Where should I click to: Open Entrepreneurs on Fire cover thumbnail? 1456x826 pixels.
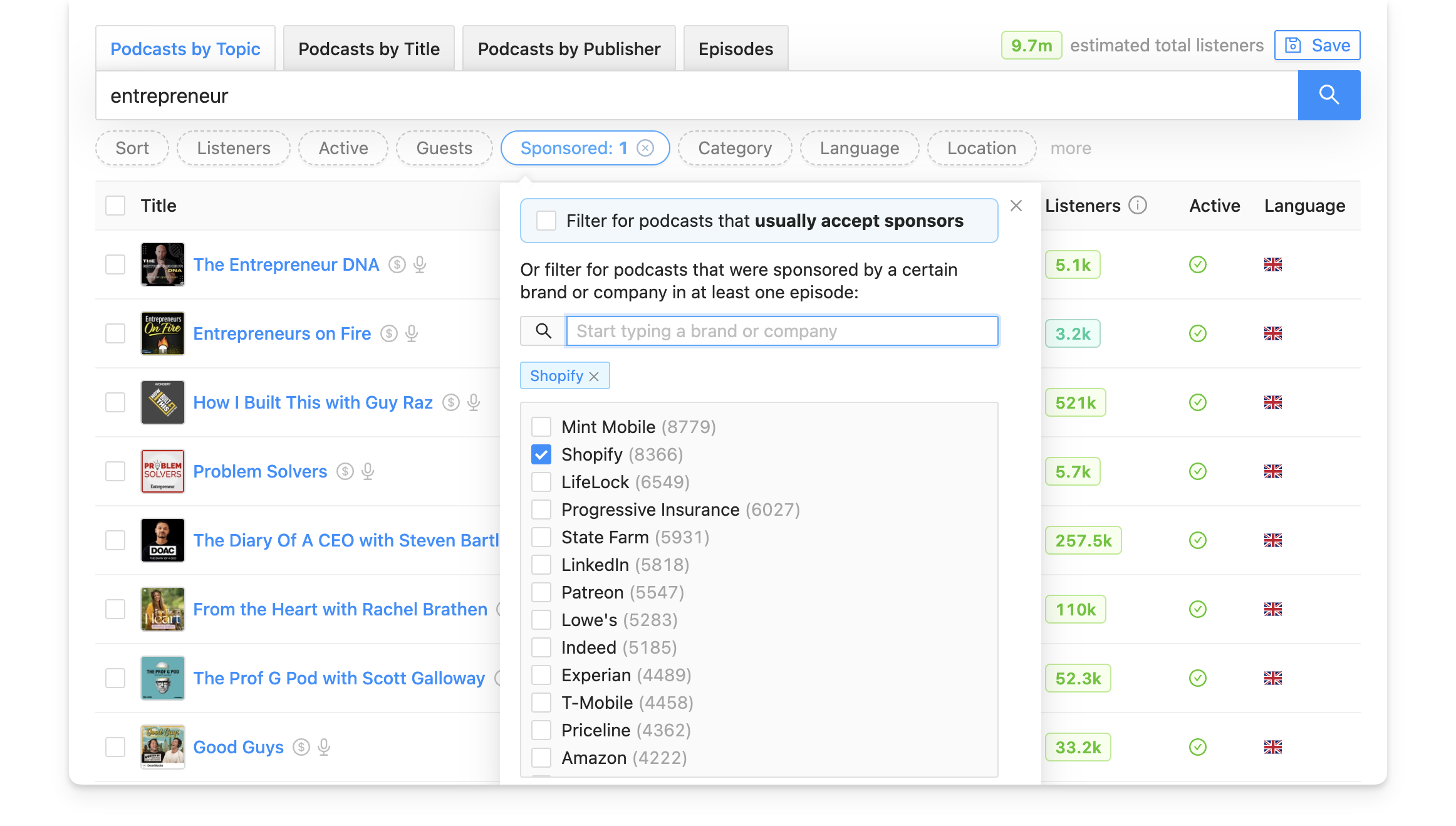(x=163, y=333)
